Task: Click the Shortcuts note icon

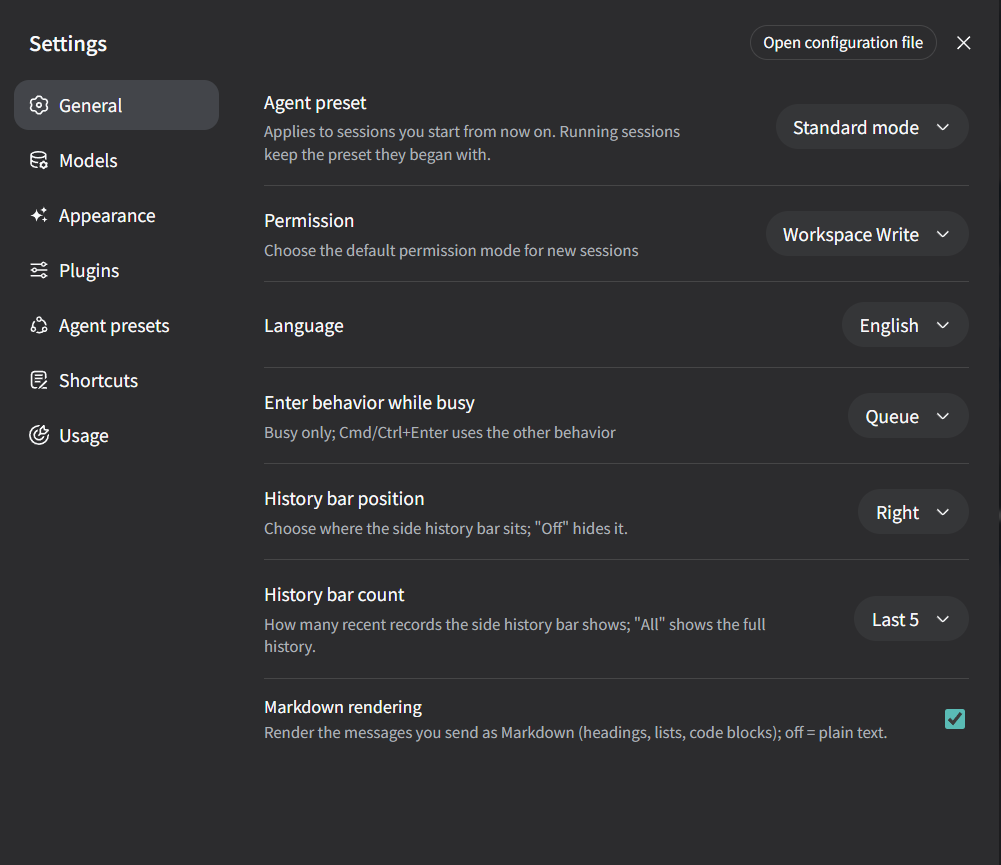Action: pyautogui.click(x=39, y=380)
